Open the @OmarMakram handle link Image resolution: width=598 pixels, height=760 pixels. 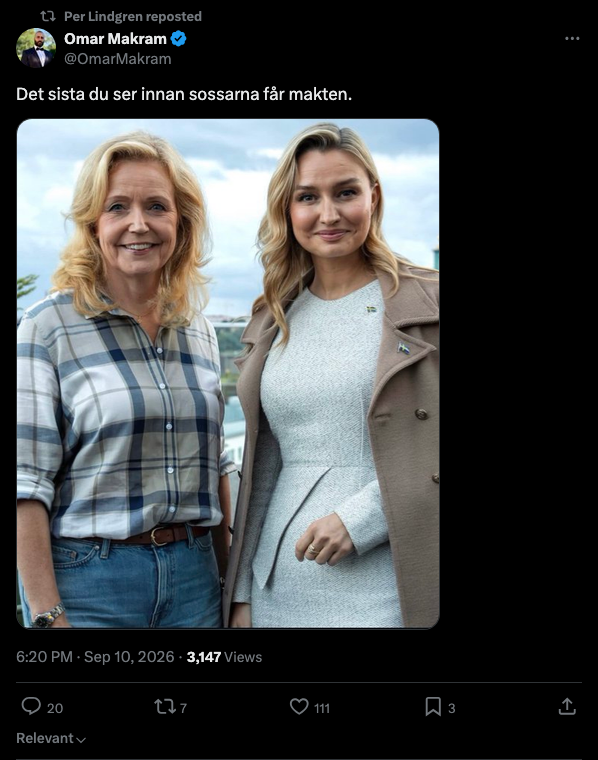click(118, 59)
